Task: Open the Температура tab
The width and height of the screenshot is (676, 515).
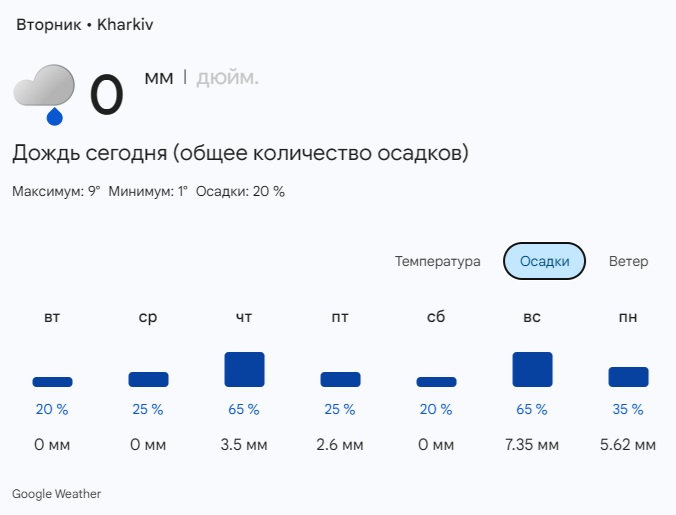Action: point(437,261)
